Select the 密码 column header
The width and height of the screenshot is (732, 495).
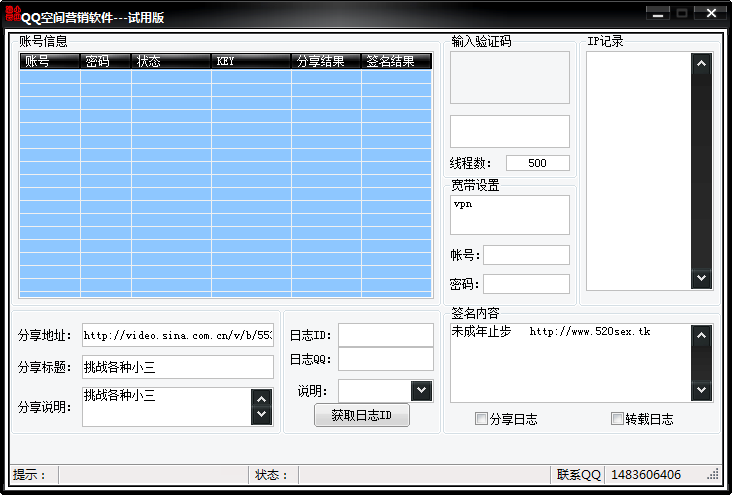(x=106, y=61)
